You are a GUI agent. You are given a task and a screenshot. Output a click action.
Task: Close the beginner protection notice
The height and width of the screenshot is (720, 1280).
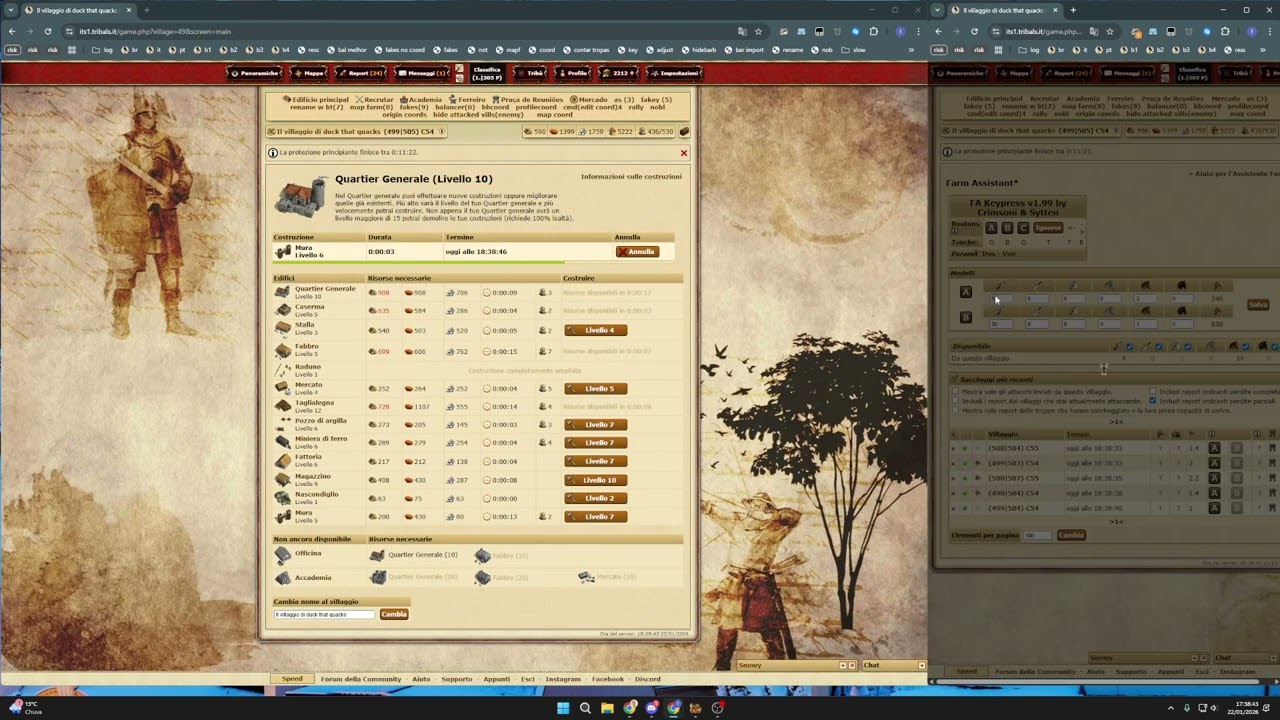pos(684,153)
